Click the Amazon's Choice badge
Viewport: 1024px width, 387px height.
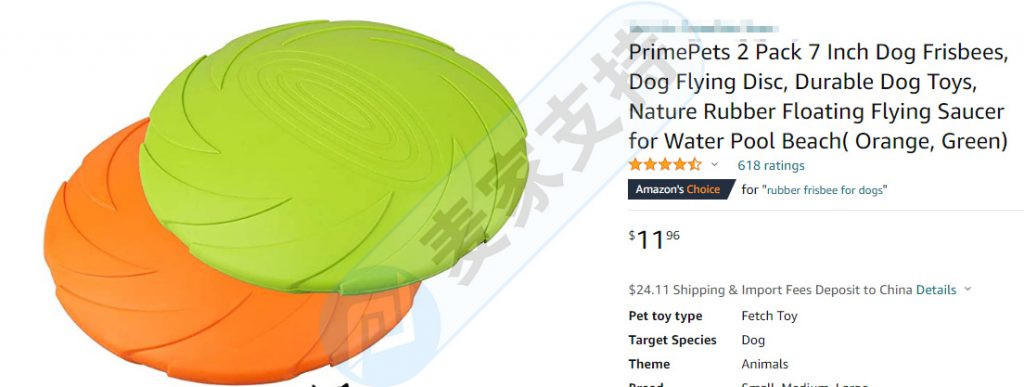[x=681, y=189]
